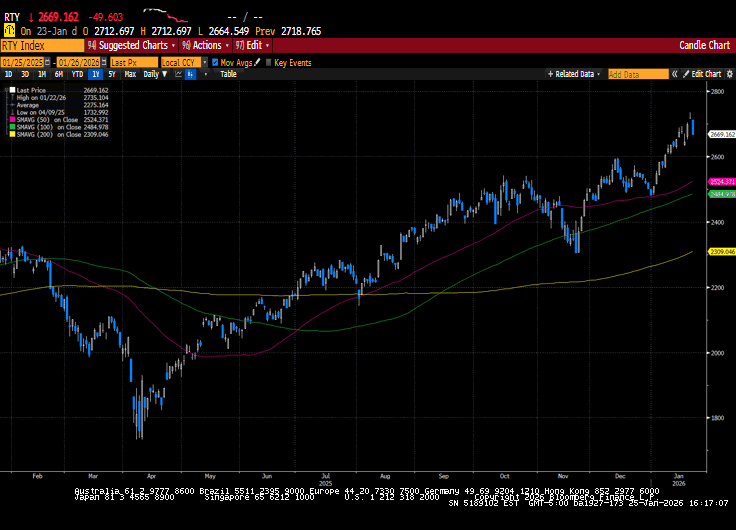The width and height of the screenshot is (736, 530).
Task: Open the Actions menu
Action: (204, 45)
